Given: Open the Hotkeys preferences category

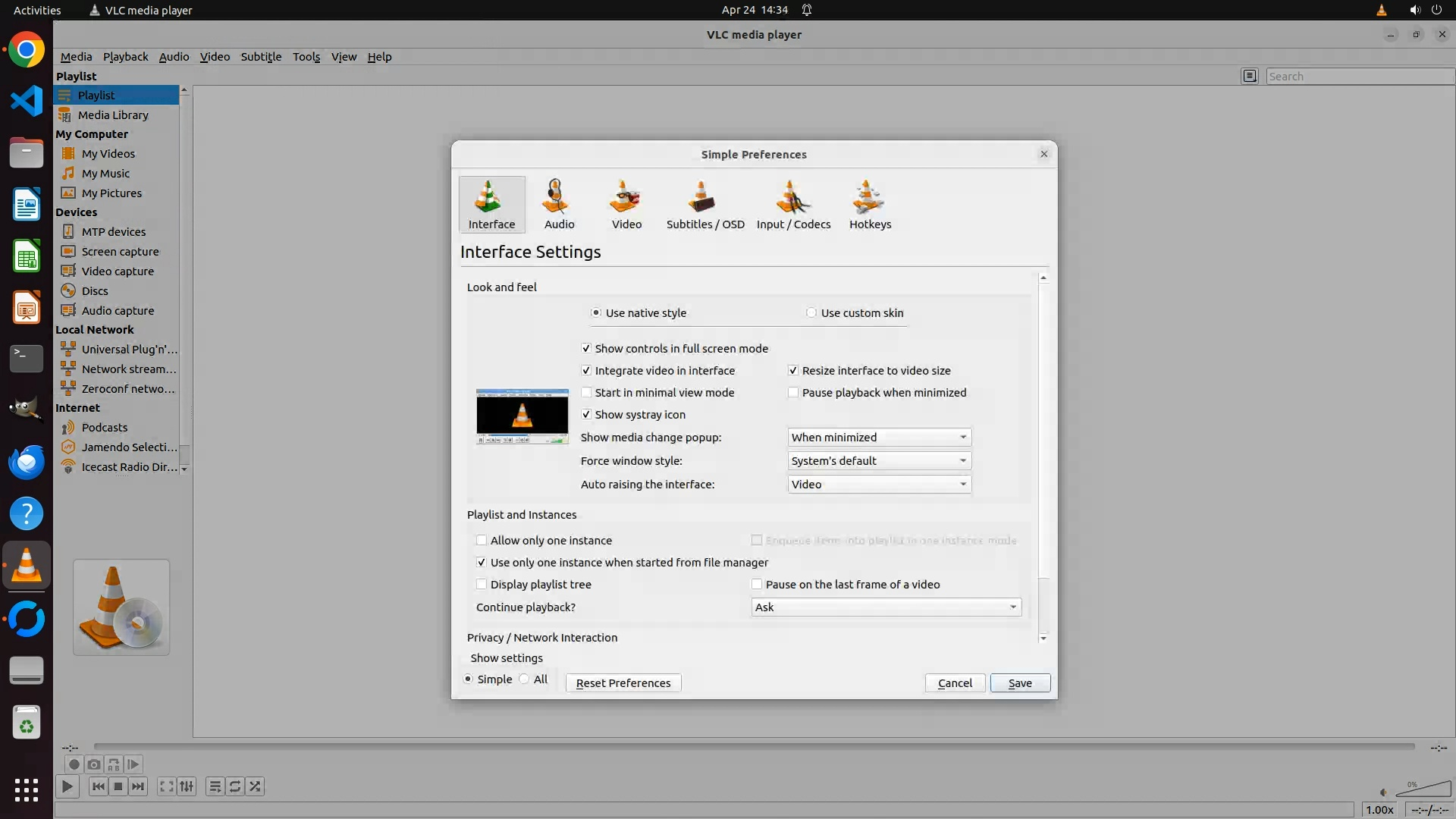Looking at the screenshot, I should pyautogui.click(x=870, y=205).
